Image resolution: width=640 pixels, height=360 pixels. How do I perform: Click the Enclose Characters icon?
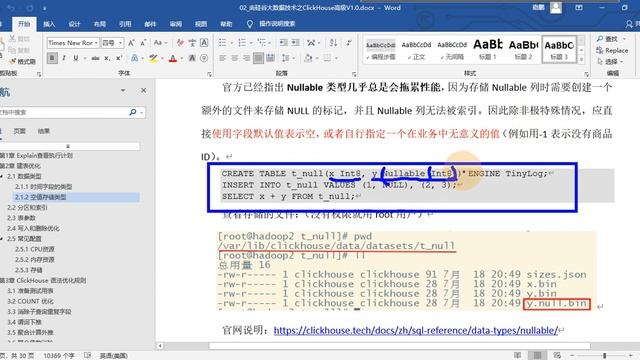tap(204, 58)
